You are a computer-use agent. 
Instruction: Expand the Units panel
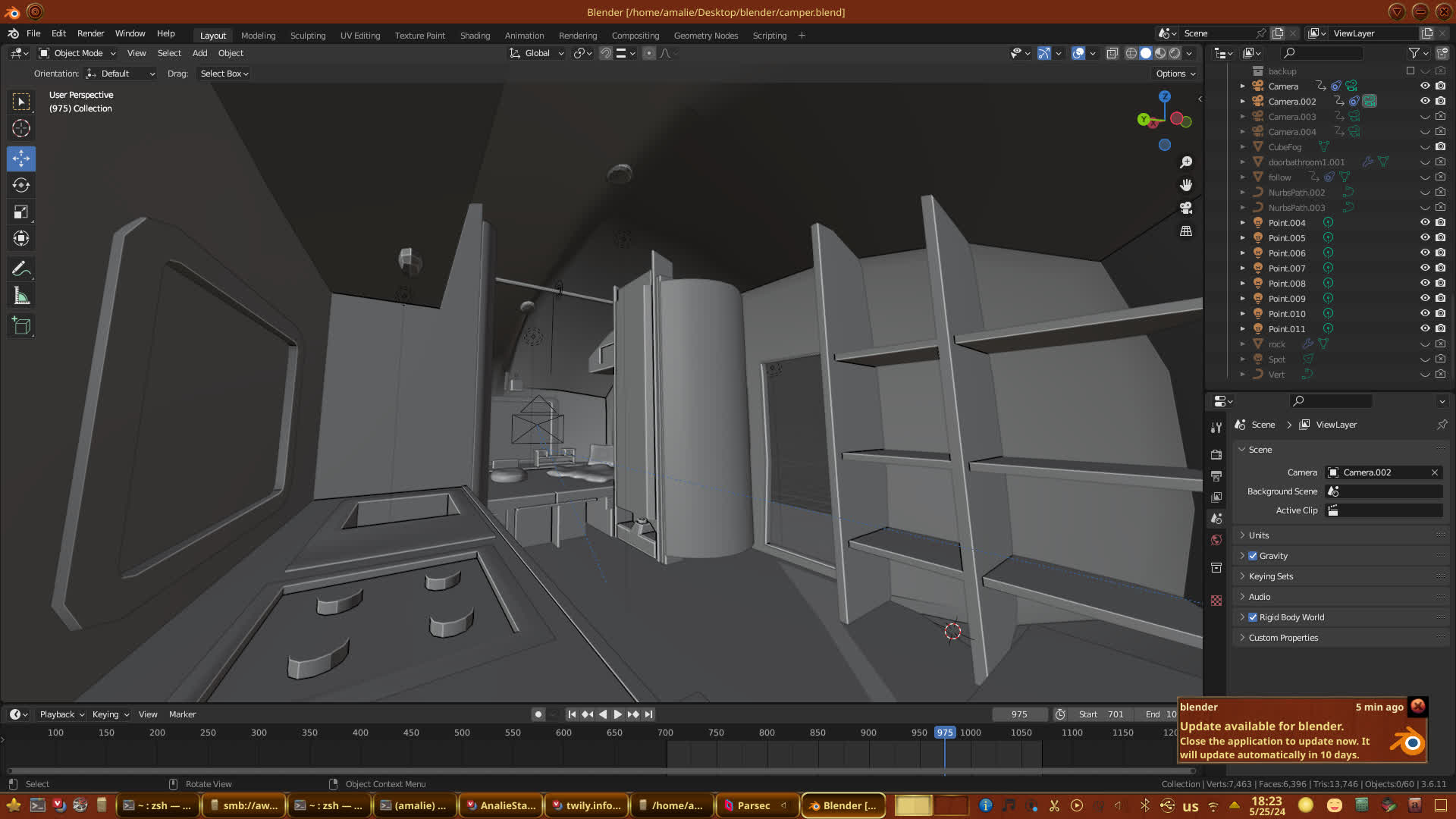(x=1259, y=535)
